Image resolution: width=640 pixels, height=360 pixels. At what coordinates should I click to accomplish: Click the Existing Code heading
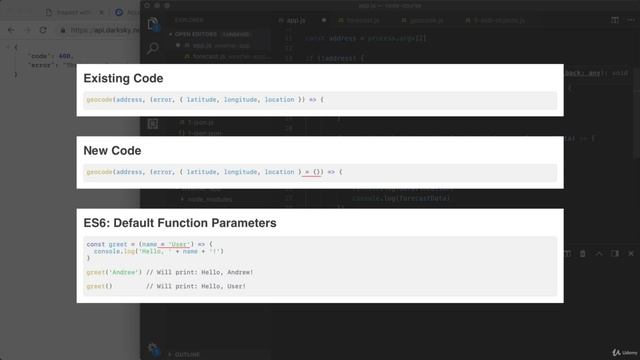coord(123,78)
